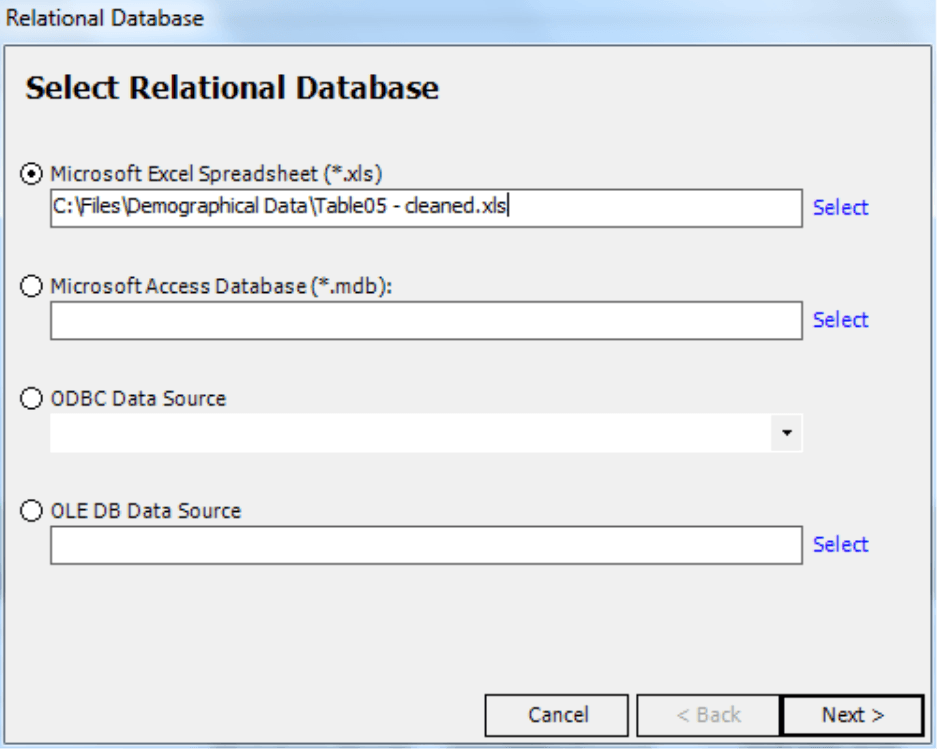Click the Microsoft Access Database (*.mdb) label text

(x=221, y=286)
